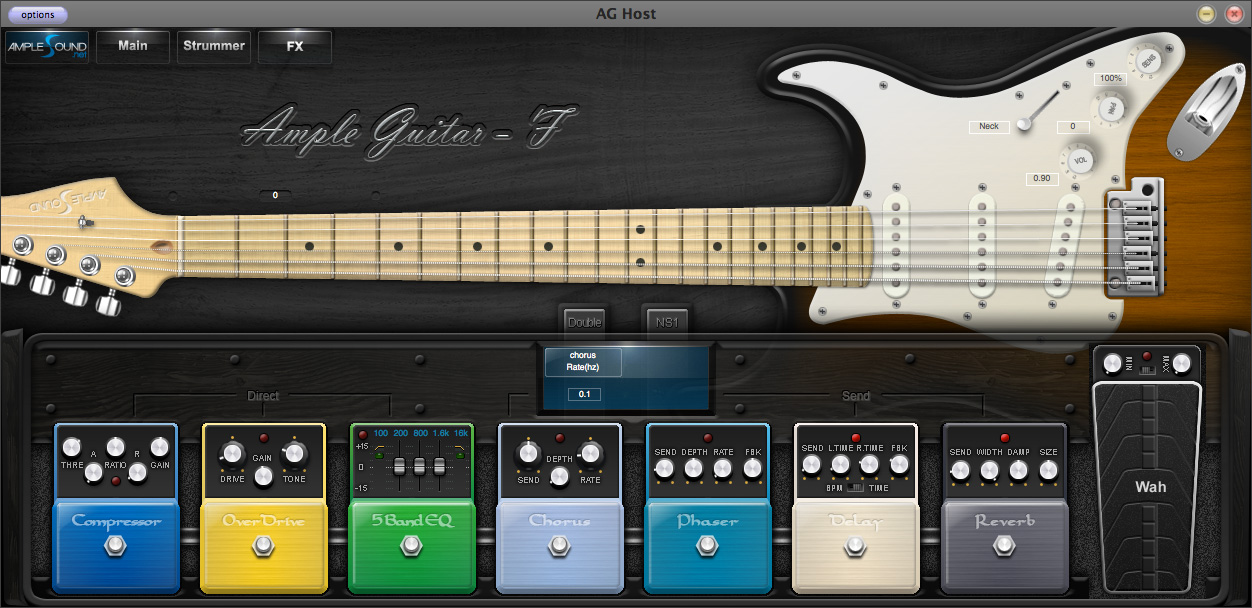The height and width of the screenshot is (608, 1252).
Task: Open the Neck pickup selector box
Action: pyautogui.click(x=988, y=127)
